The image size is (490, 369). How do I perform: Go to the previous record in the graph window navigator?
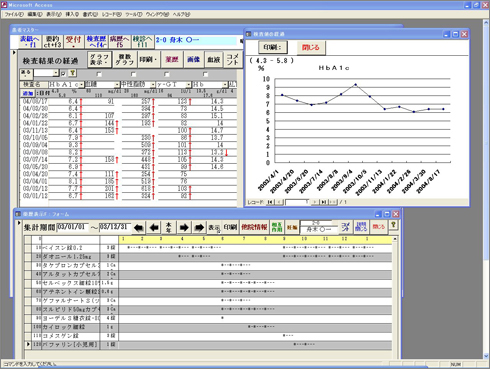point(279,202)
